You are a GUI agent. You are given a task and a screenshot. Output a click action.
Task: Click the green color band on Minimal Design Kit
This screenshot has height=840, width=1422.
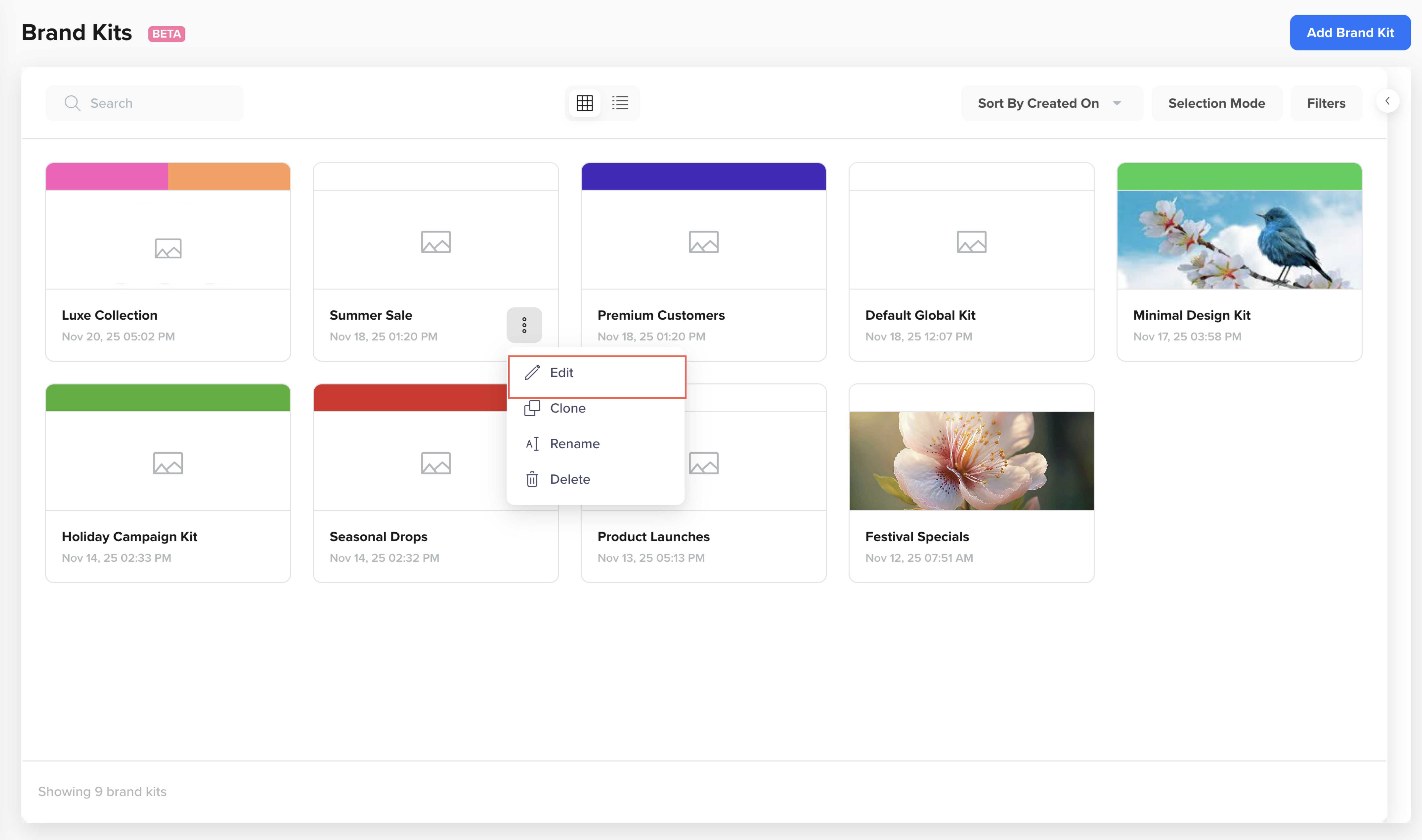pyautogui.click(x=1239, y=177)
